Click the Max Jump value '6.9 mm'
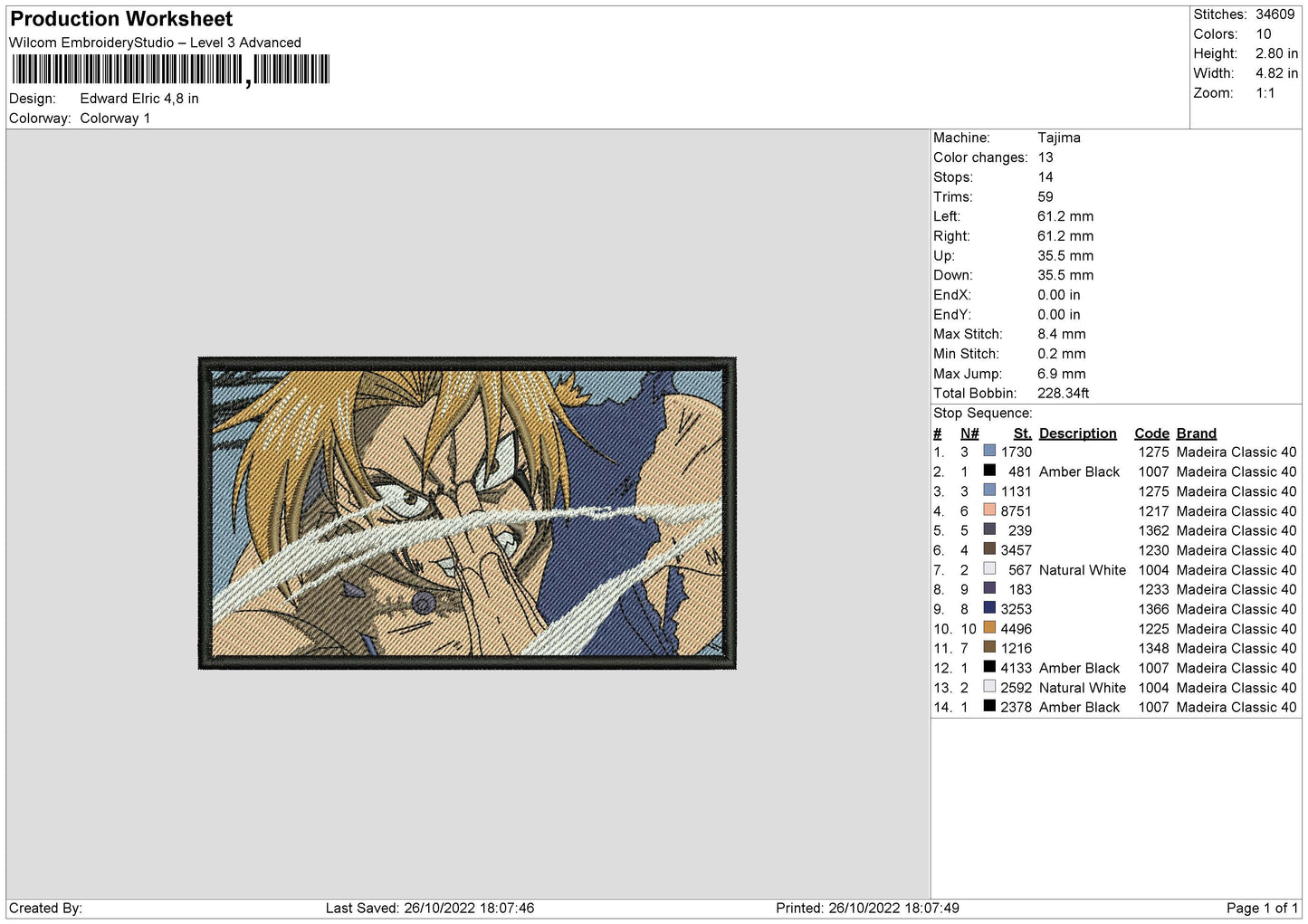 [1062, 374]
